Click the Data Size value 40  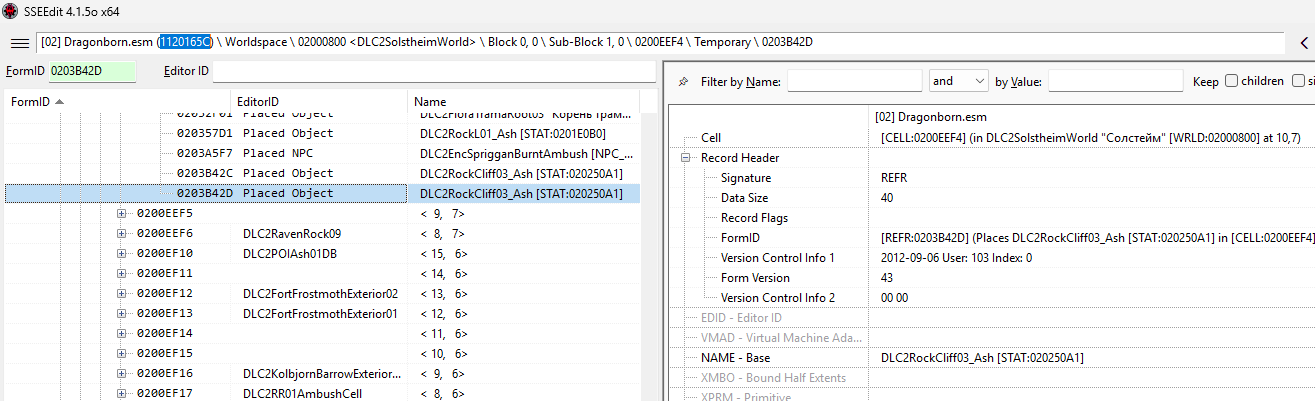[x=887, y=198]
